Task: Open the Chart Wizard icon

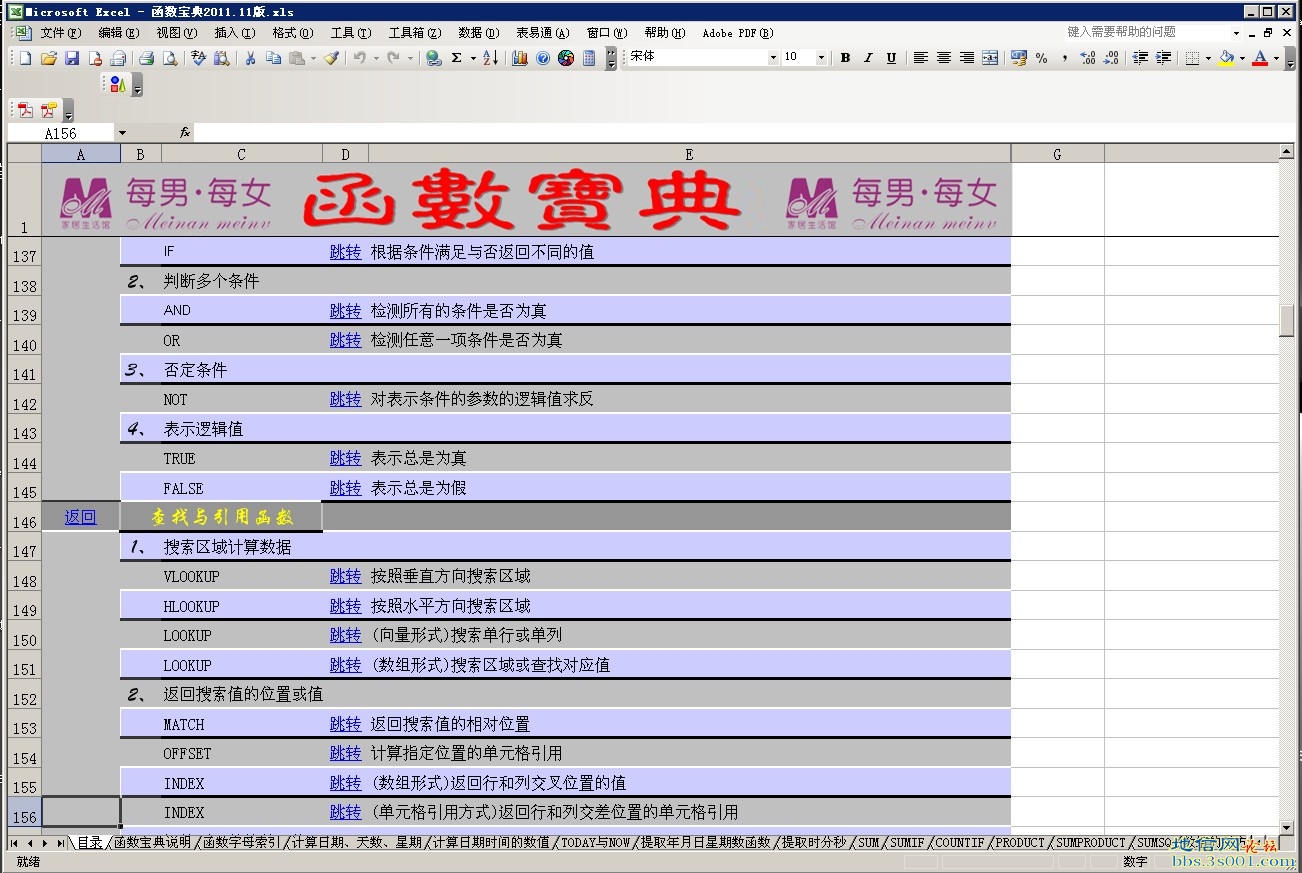Action: 520,58
